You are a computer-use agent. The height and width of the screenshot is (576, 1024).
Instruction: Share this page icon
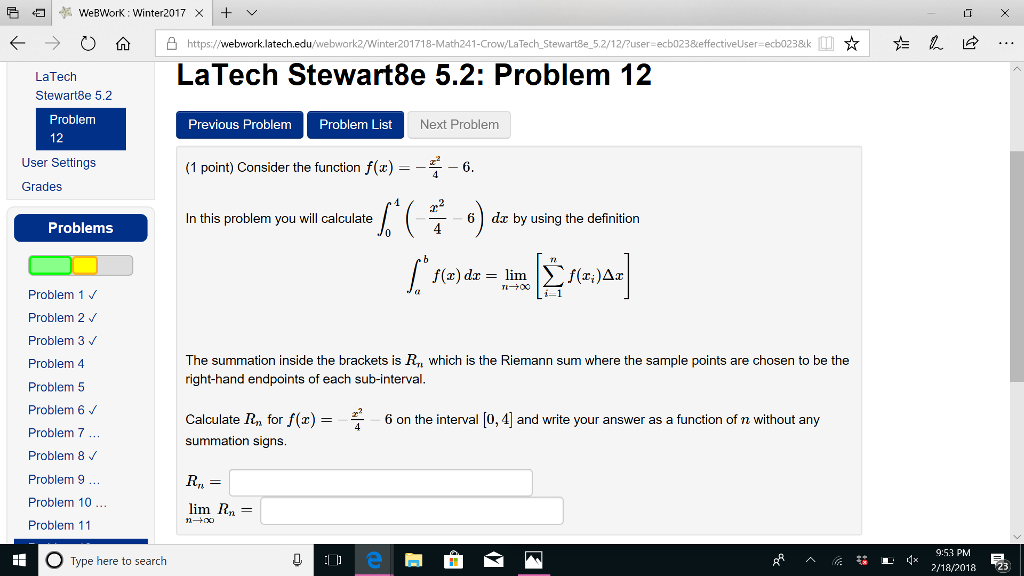[x=970, y=44]
